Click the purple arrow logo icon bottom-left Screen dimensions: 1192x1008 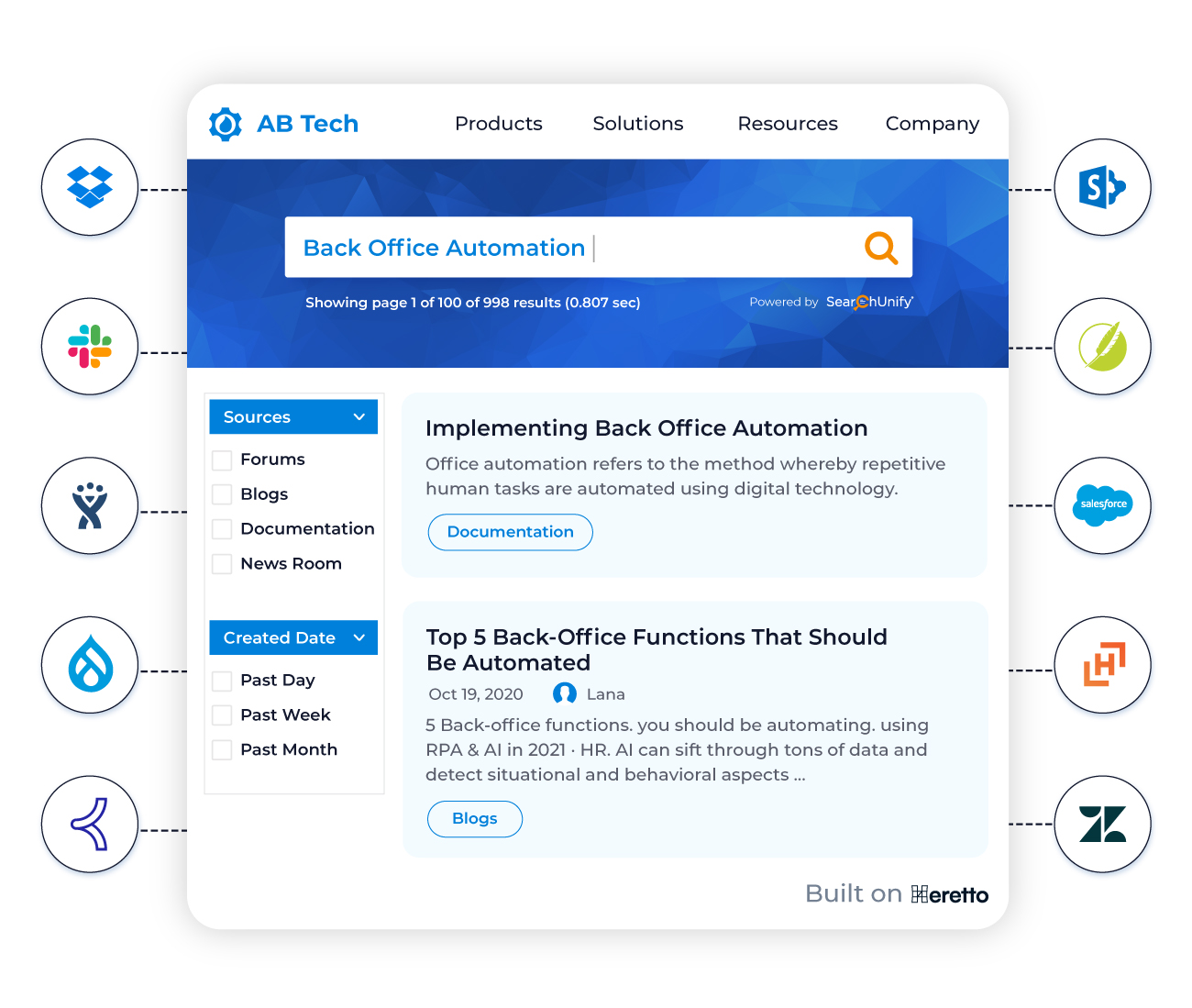pos(90,824)
